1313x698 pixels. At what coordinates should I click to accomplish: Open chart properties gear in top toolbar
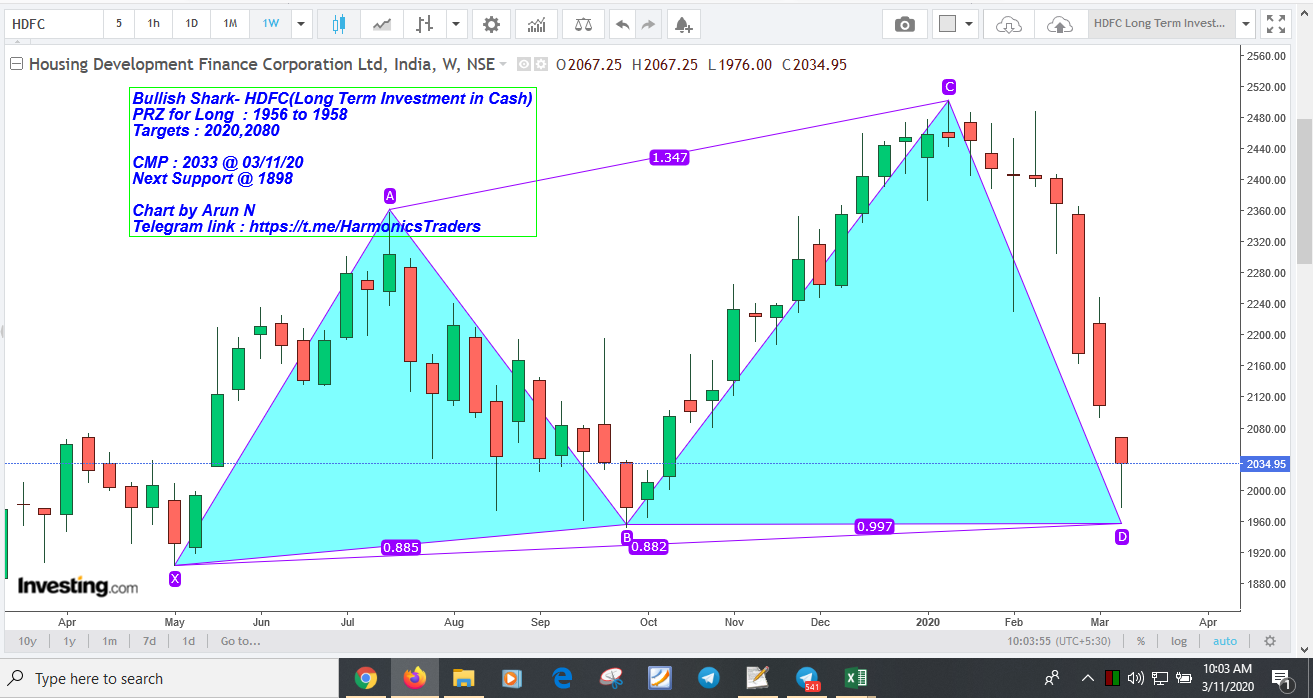pyautogui.click(x=490, y=23)
